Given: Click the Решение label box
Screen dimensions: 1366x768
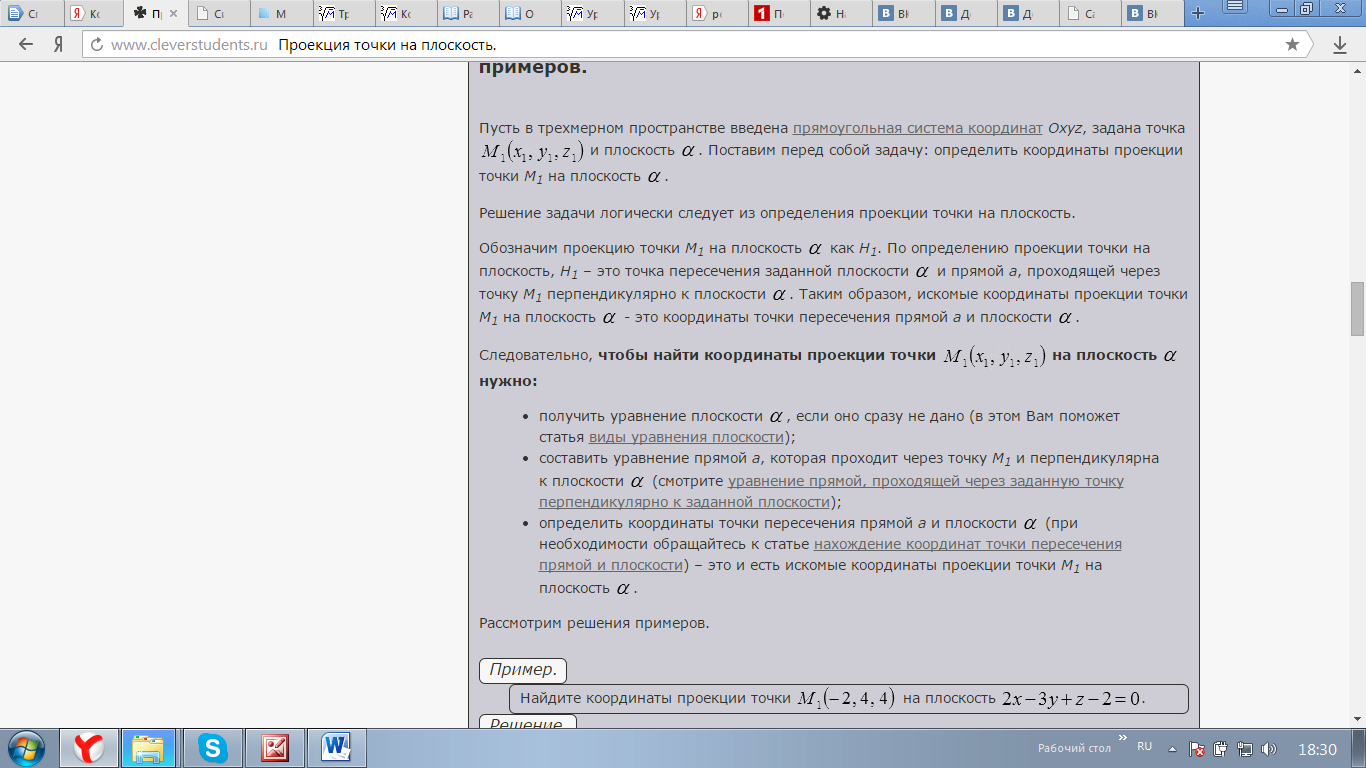Looking at the screenshot, I should (528, 722).
